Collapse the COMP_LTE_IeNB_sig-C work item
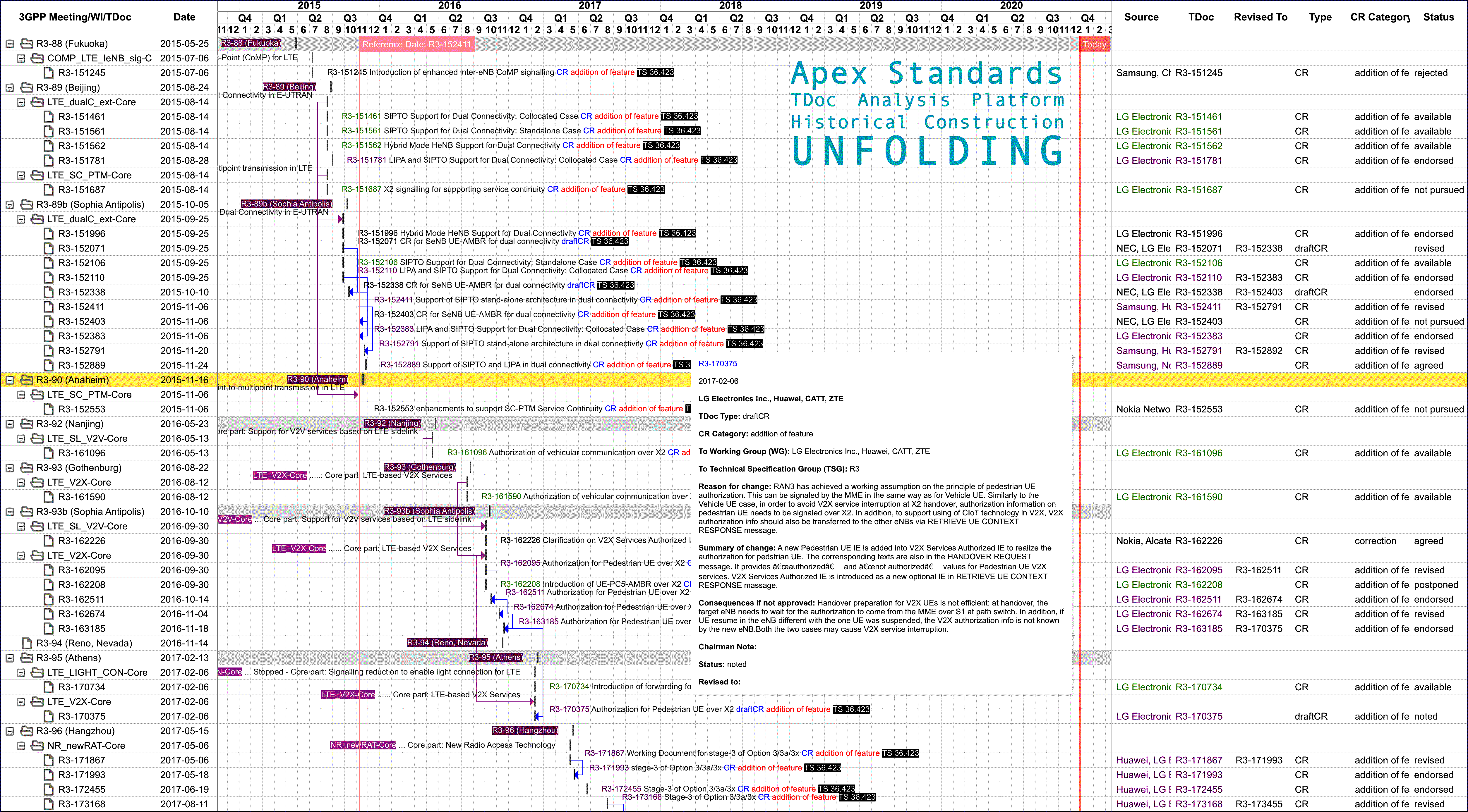 pyautogui.click(x=21, y=59)
